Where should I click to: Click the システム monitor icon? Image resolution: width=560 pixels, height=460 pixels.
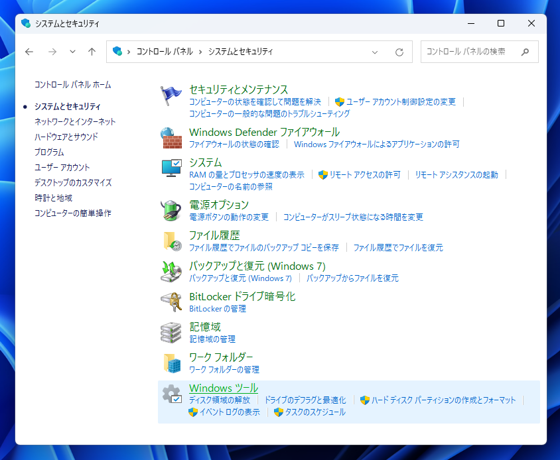coord(171,168)
